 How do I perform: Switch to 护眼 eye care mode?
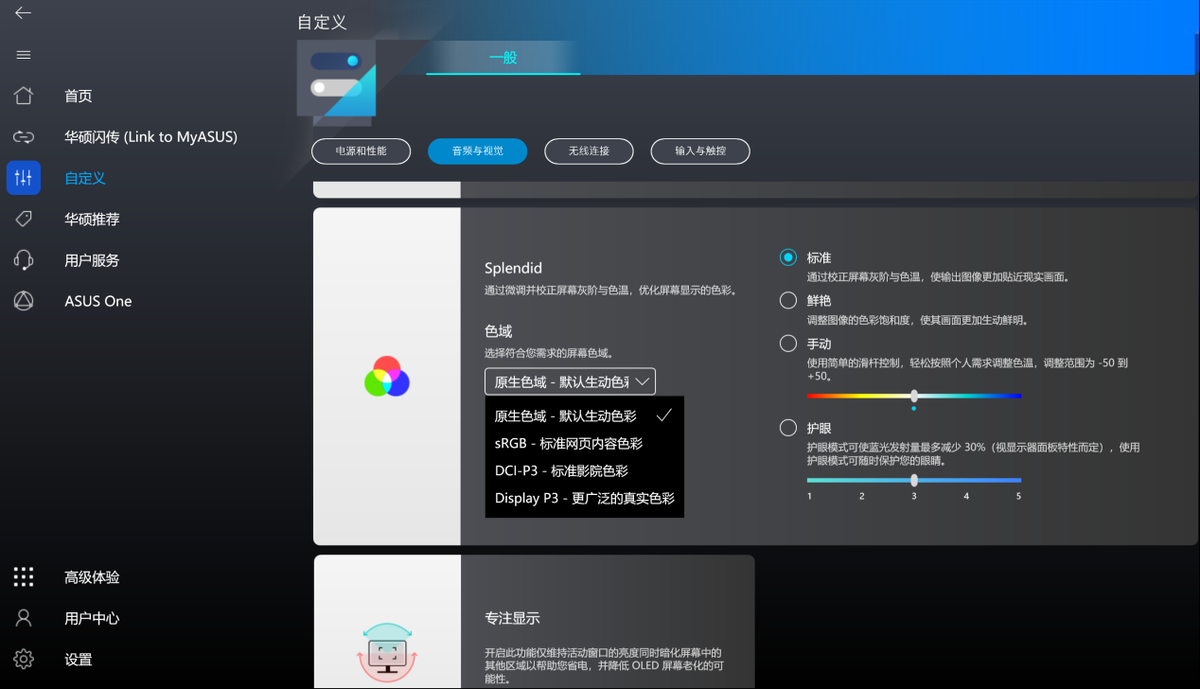[x=787, y=427]
